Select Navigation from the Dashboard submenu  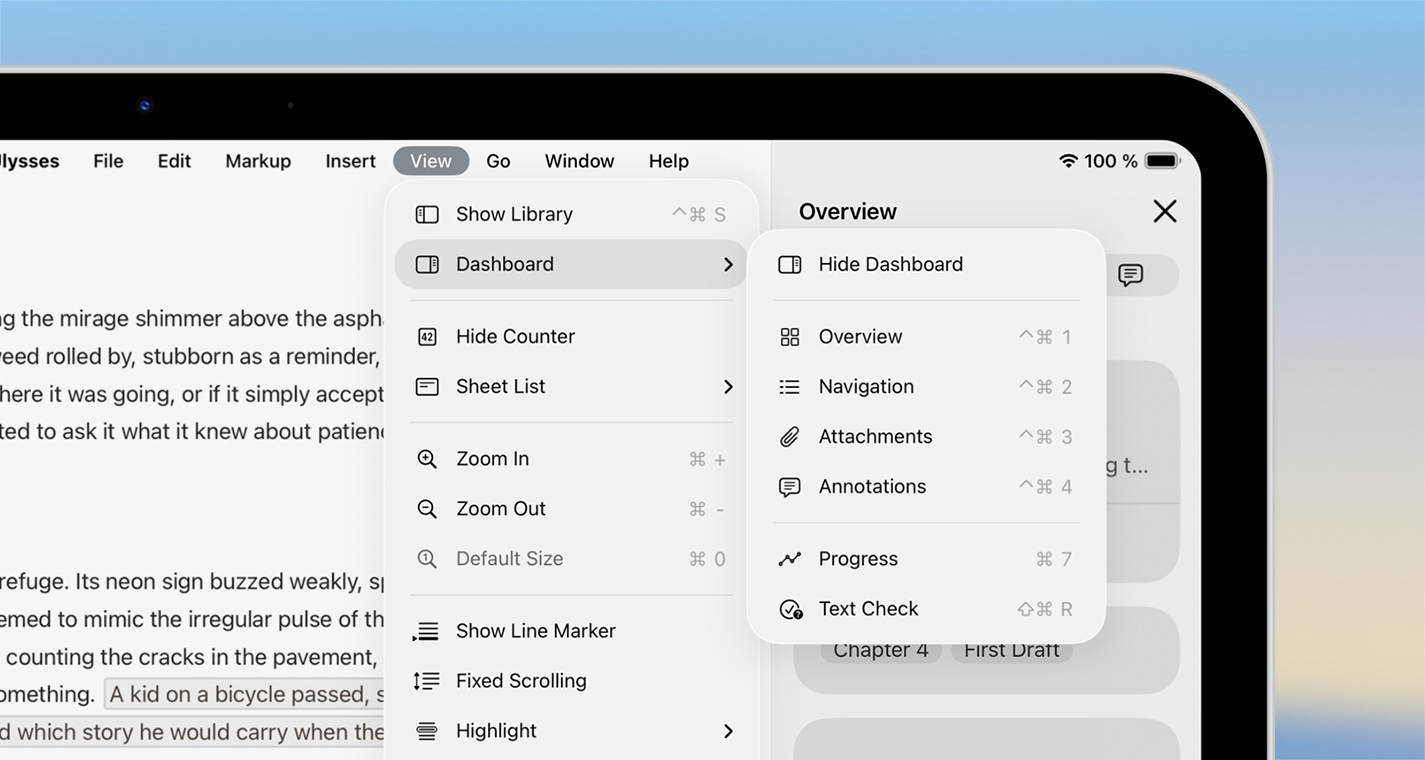tap(866, 387)
